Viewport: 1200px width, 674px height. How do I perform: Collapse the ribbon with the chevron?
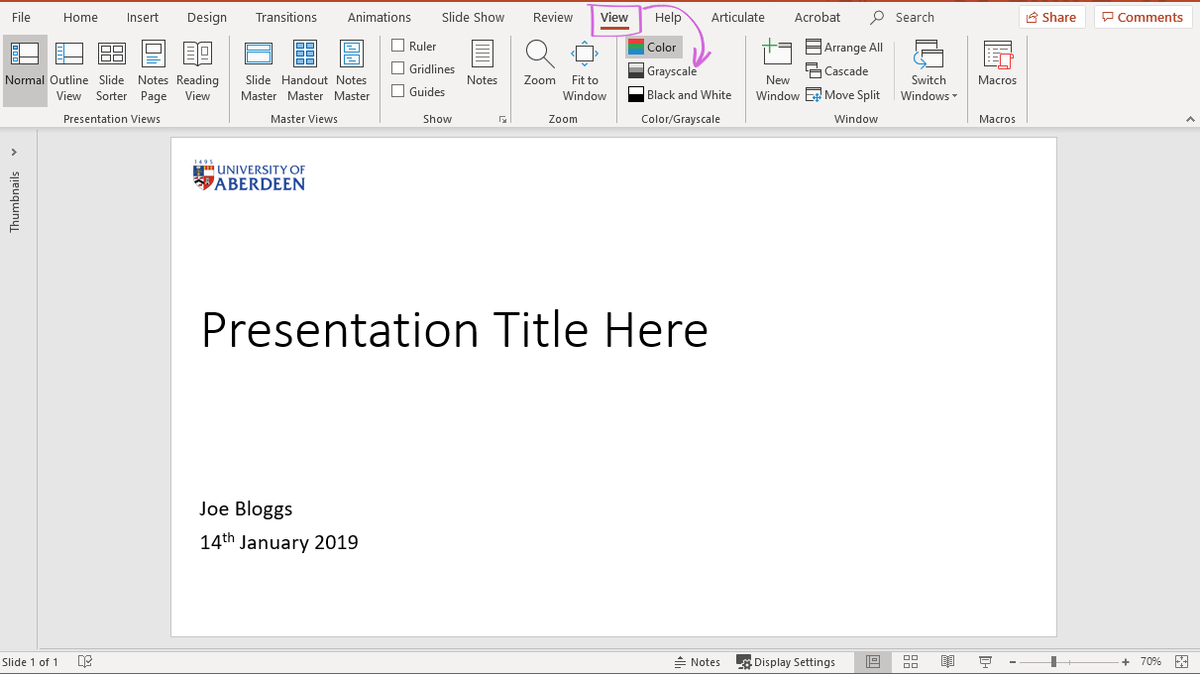(x=1189, y=119)
